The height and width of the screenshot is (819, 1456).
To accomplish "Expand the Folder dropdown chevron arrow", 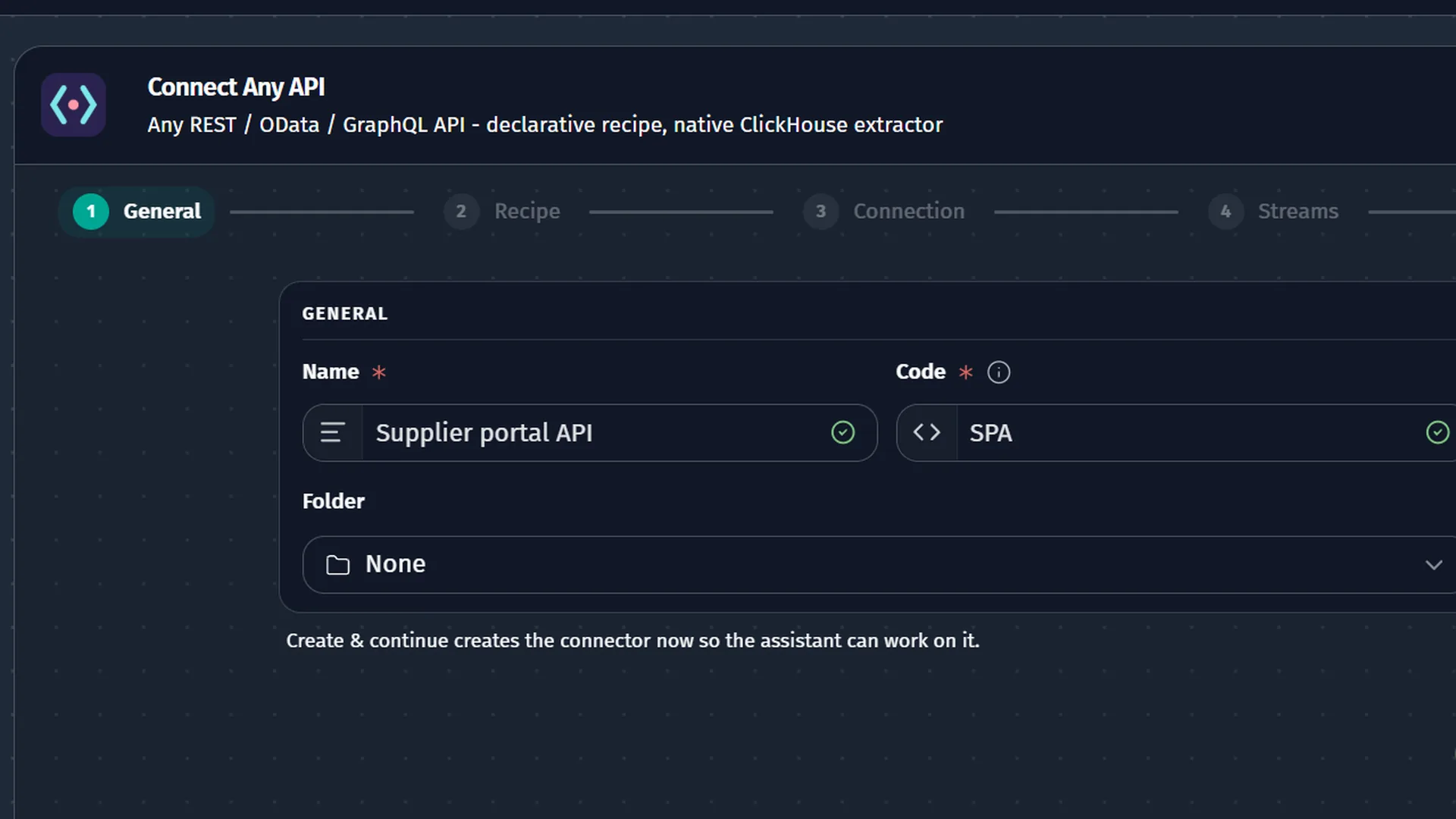I will (1433, 565).
